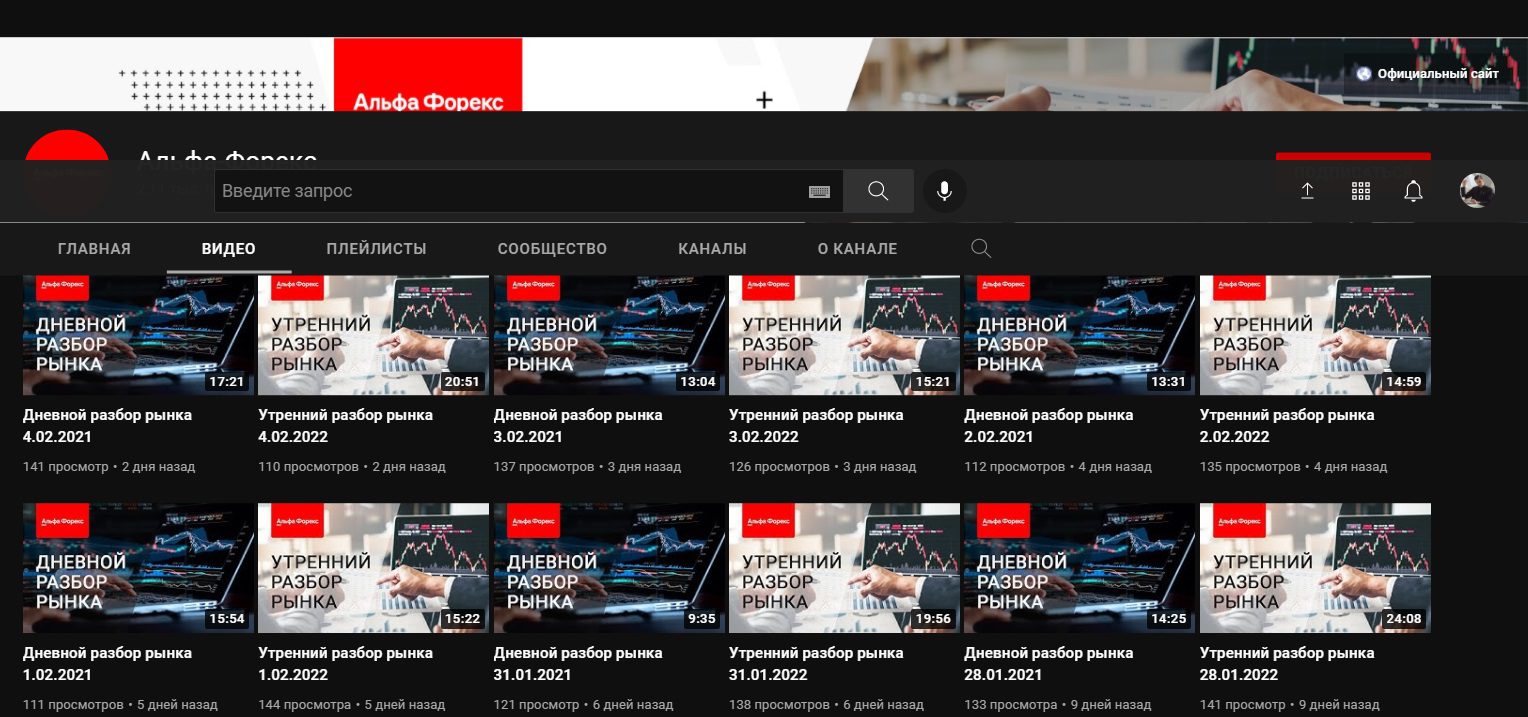The height and width of the screenshot is (717, 1528).
Task: Click the 20:51 duration badge
Action: [x=462, y=382]
